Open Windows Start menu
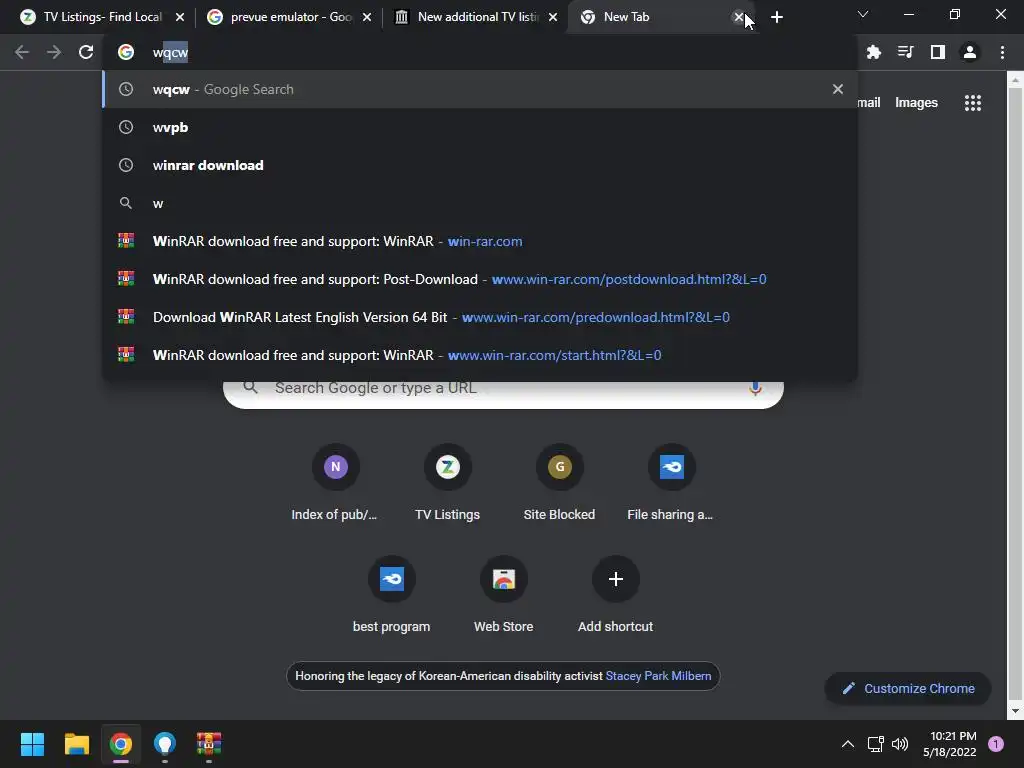 [32, 744]
